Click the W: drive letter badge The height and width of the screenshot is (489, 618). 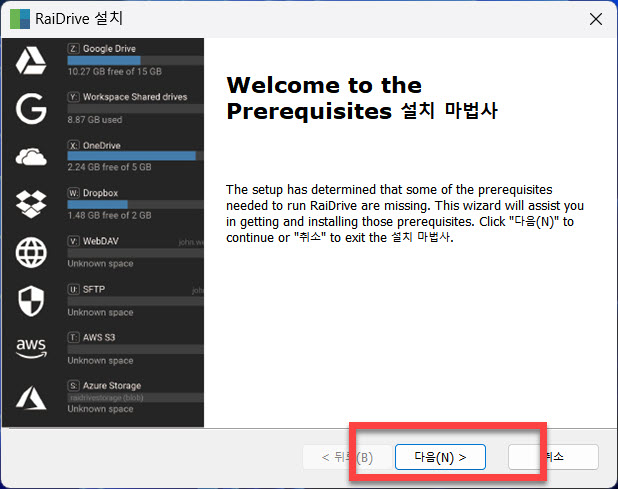click(73, 193)
